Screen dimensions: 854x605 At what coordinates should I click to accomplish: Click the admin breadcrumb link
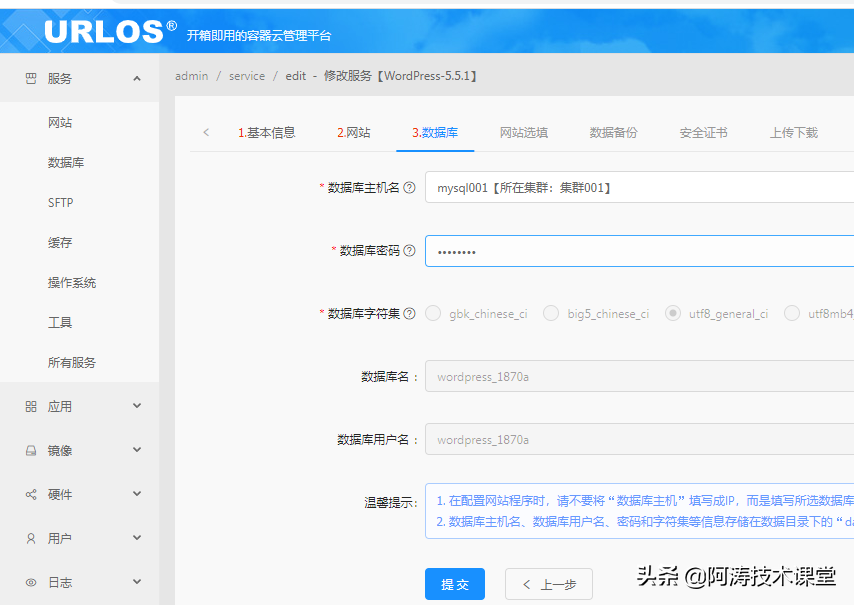(192, 76)
